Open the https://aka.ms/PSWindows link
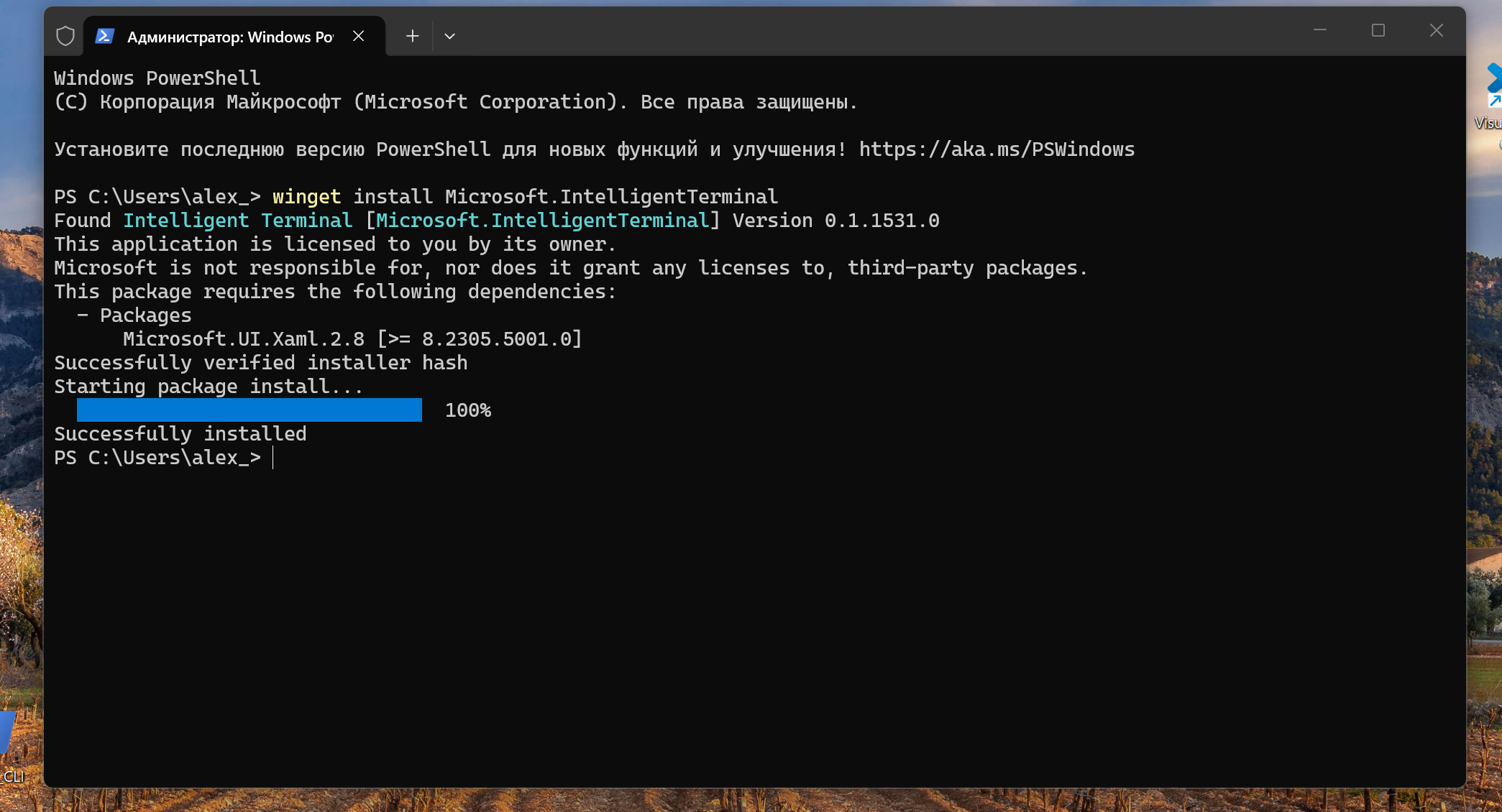Screen dimensions: 1502x812 point(997,149)
